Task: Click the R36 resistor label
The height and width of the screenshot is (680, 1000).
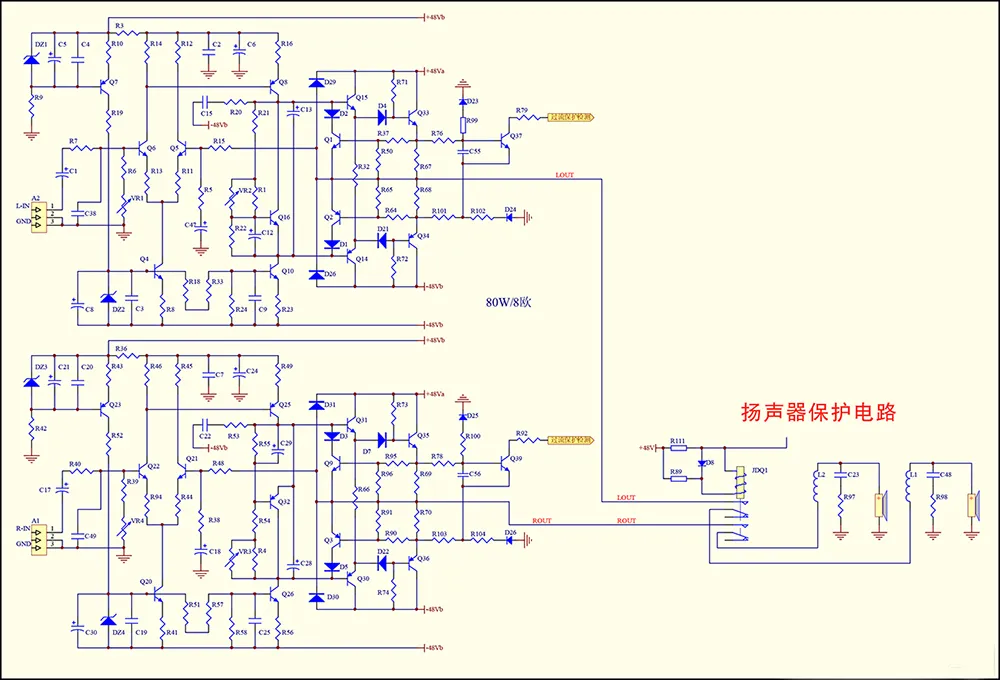Action: (121, 349)
